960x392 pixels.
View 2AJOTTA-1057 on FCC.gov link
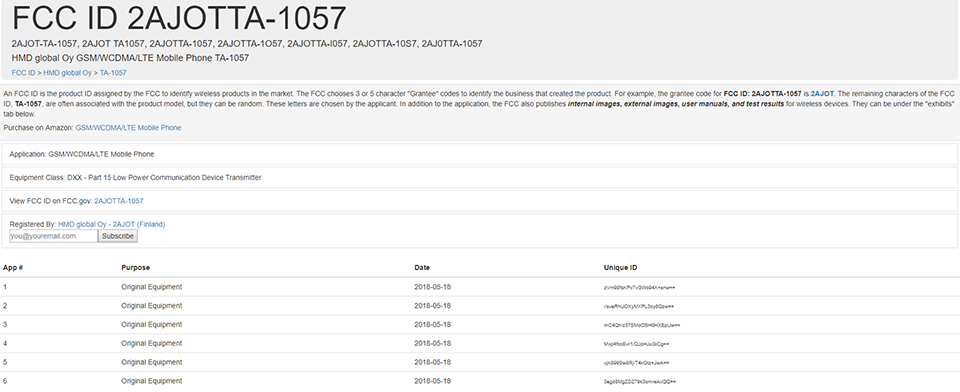pos(119,201)
